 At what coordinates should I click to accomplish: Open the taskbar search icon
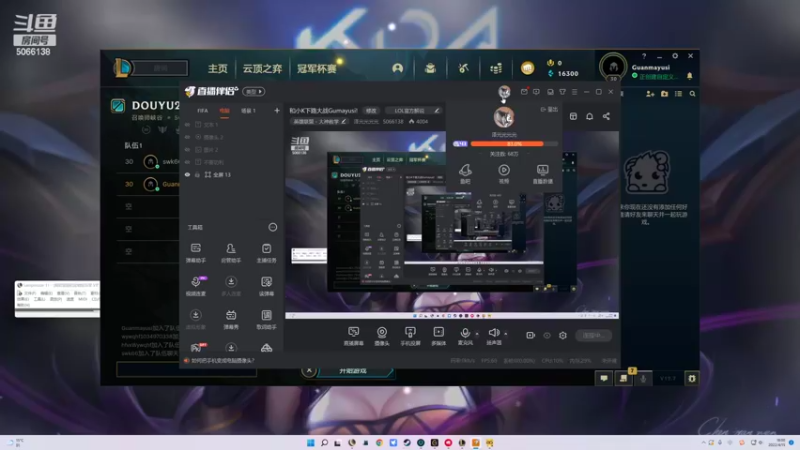324,442
